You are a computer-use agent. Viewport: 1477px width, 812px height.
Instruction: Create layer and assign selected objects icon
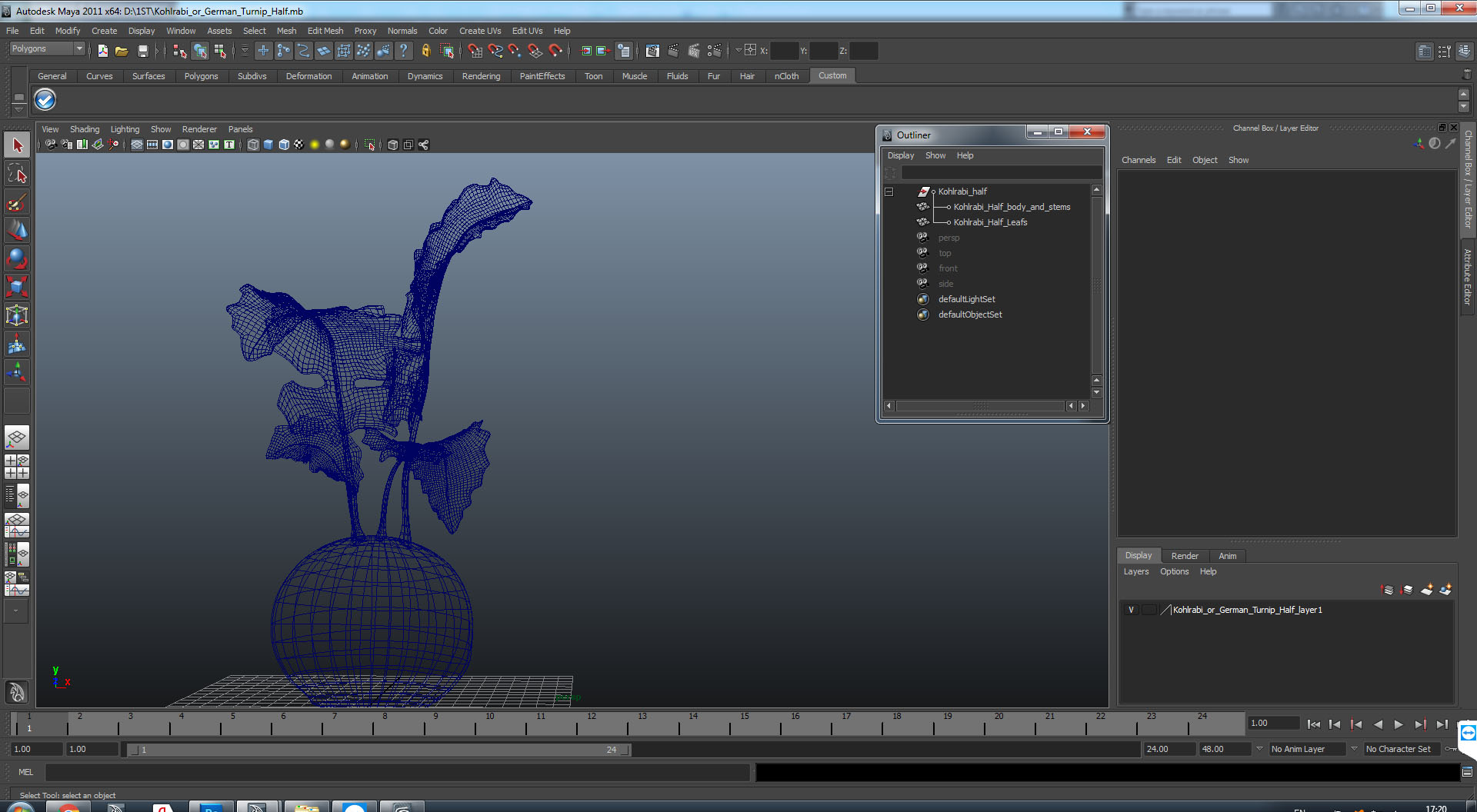1445,590
